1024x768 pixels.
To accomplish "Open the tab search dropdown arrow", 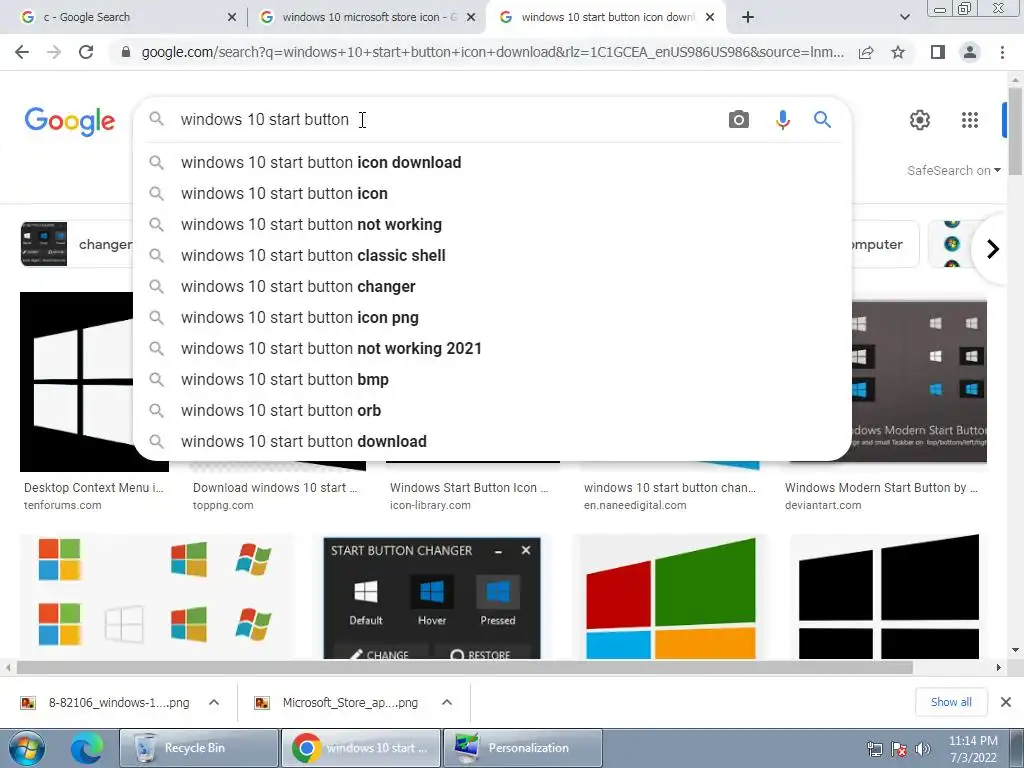I will [904, 18].
